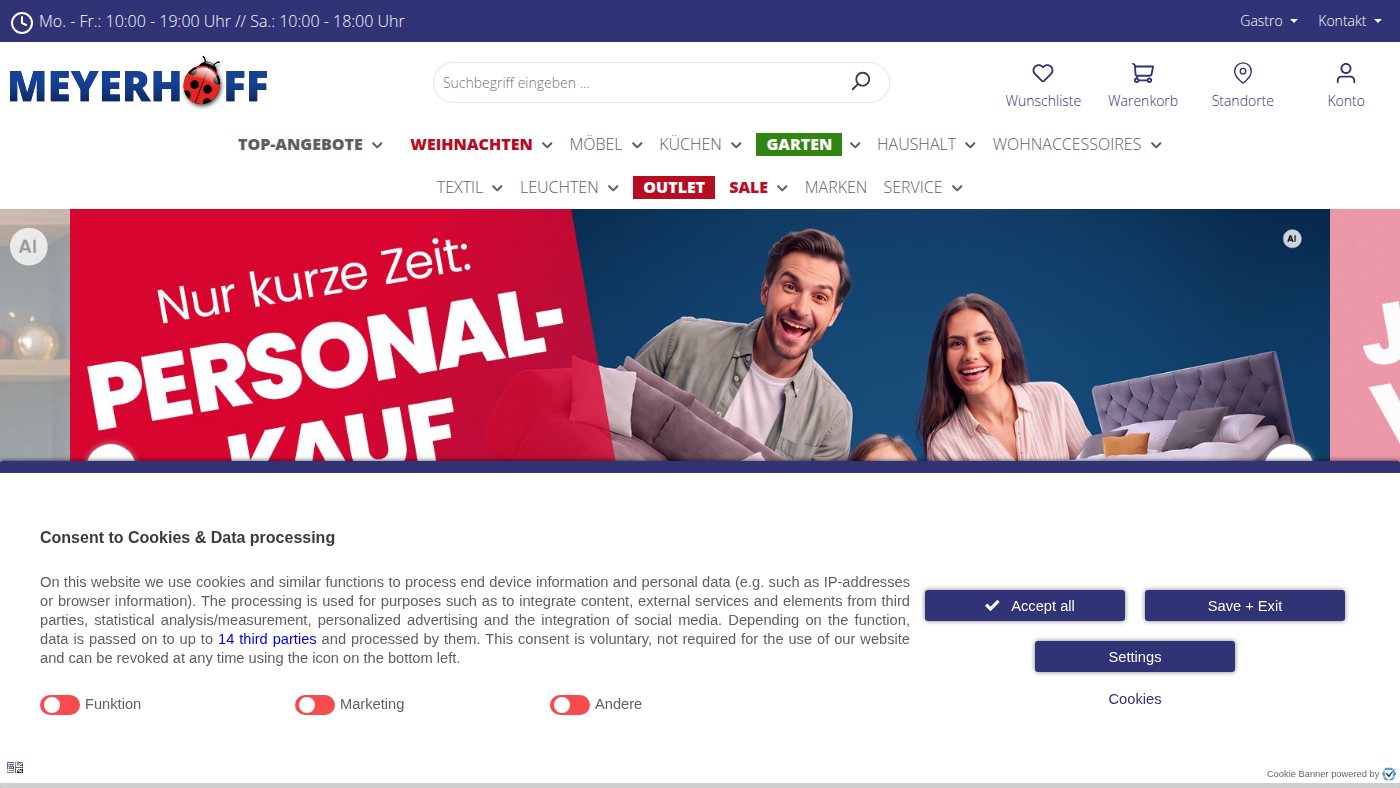Image resolution: width=1400 pixels, height=788 pixels.
Task: Expand the Weihnachten menu chevron
Action: pos(547,145)
